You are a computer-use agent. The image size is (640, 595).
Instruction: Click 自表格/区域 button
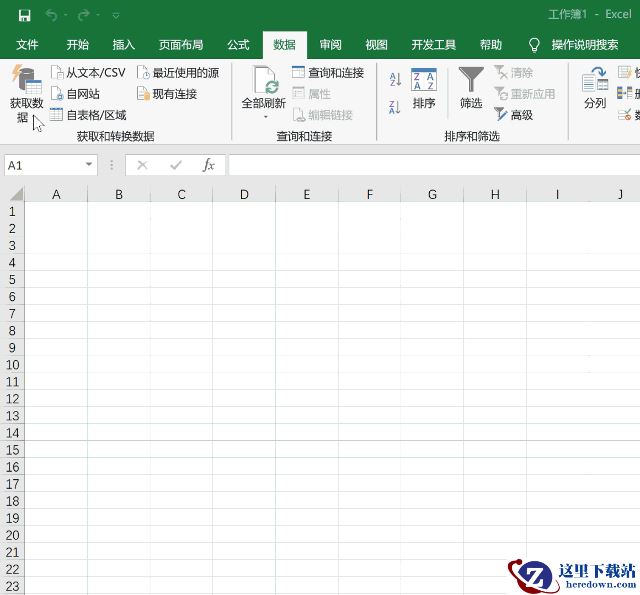[x=89, y=115]
